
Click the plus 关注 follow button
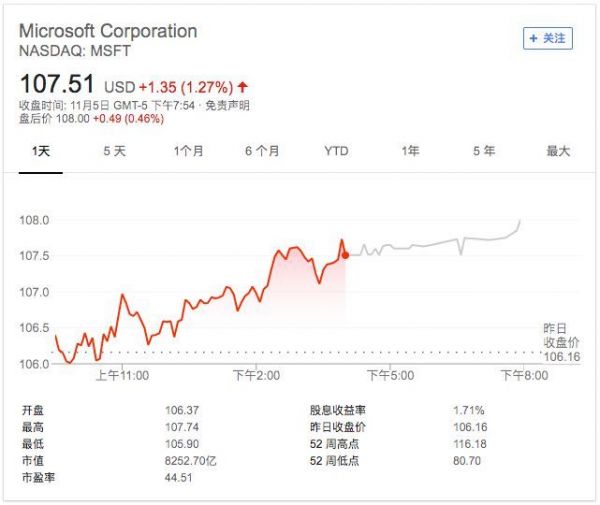click(x=548, y=38)
